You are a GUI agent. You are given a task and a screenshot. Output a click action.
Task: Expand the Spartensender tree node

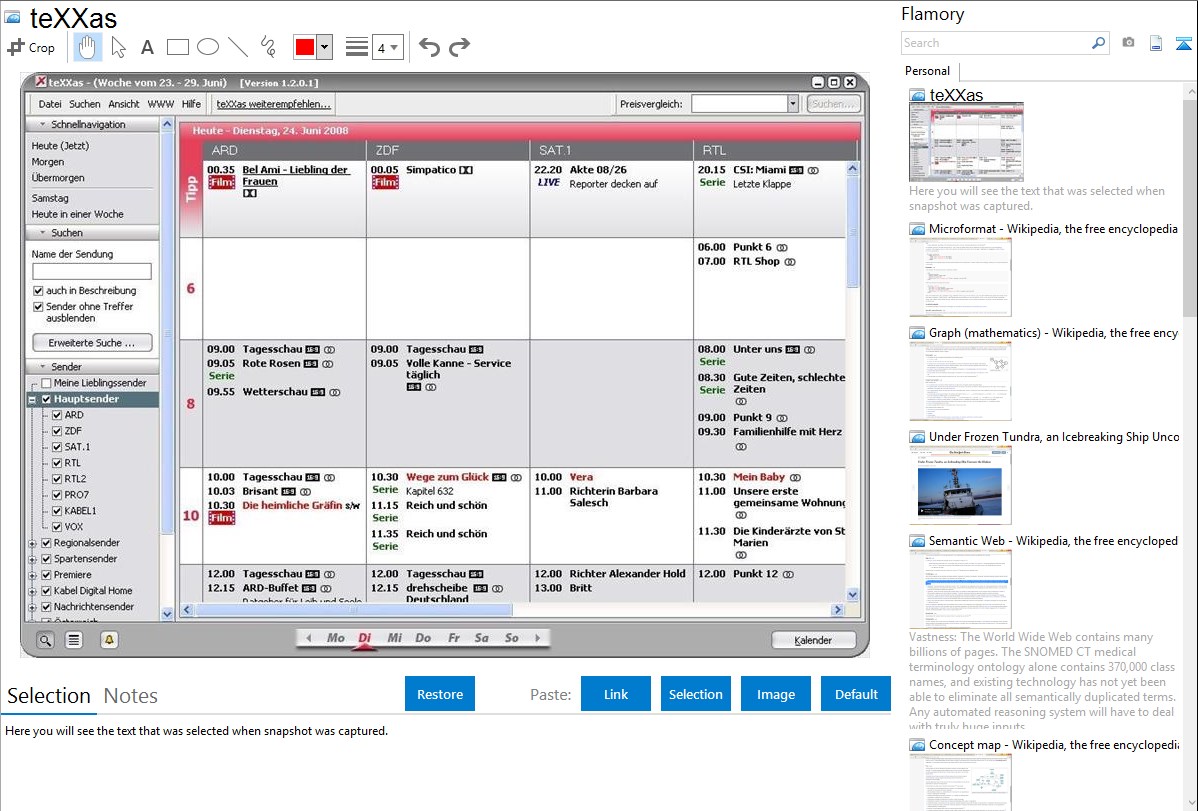[x=33, y=559]
